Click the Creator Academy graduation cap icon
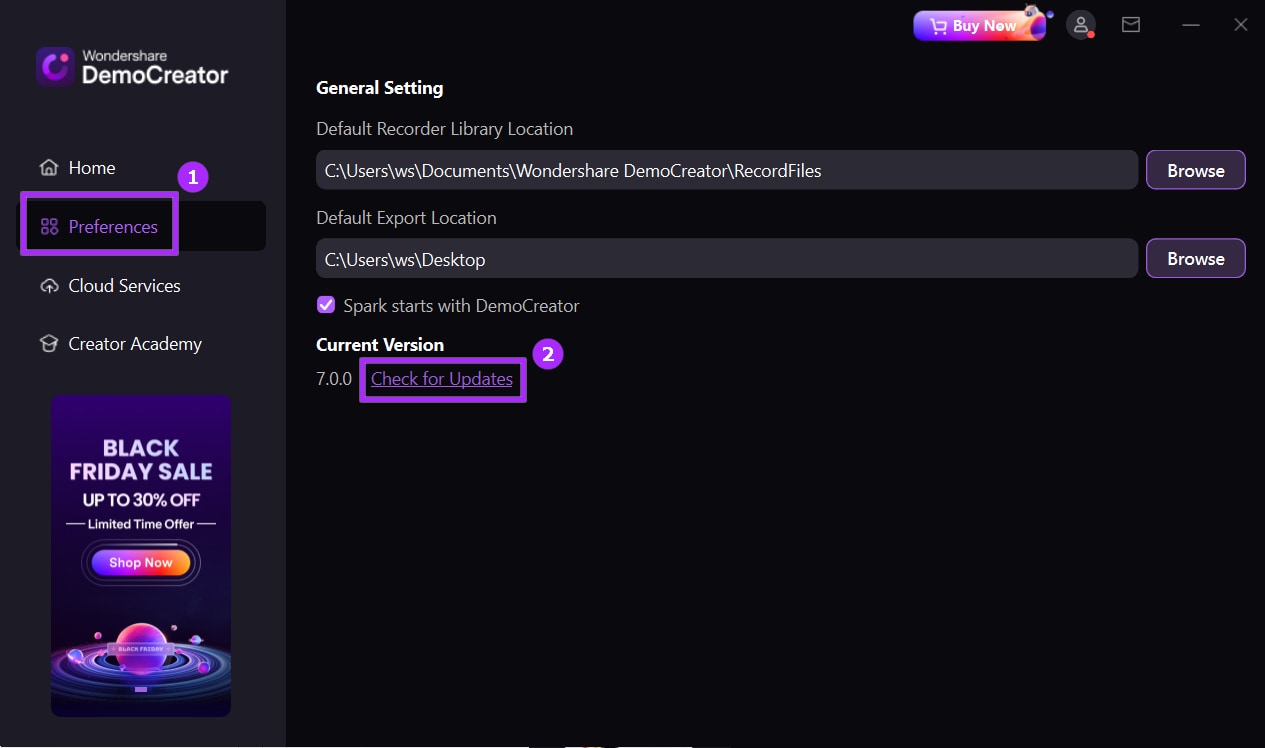This screenshot has width=1265, height=748. point(49,344)
